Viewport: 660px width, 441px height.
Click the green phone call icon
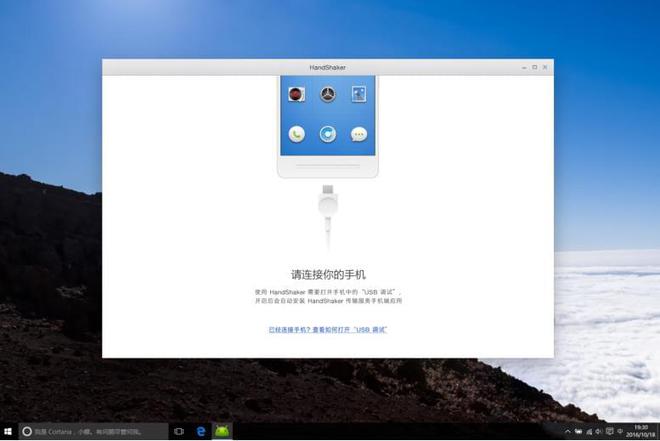click(297, 134)
